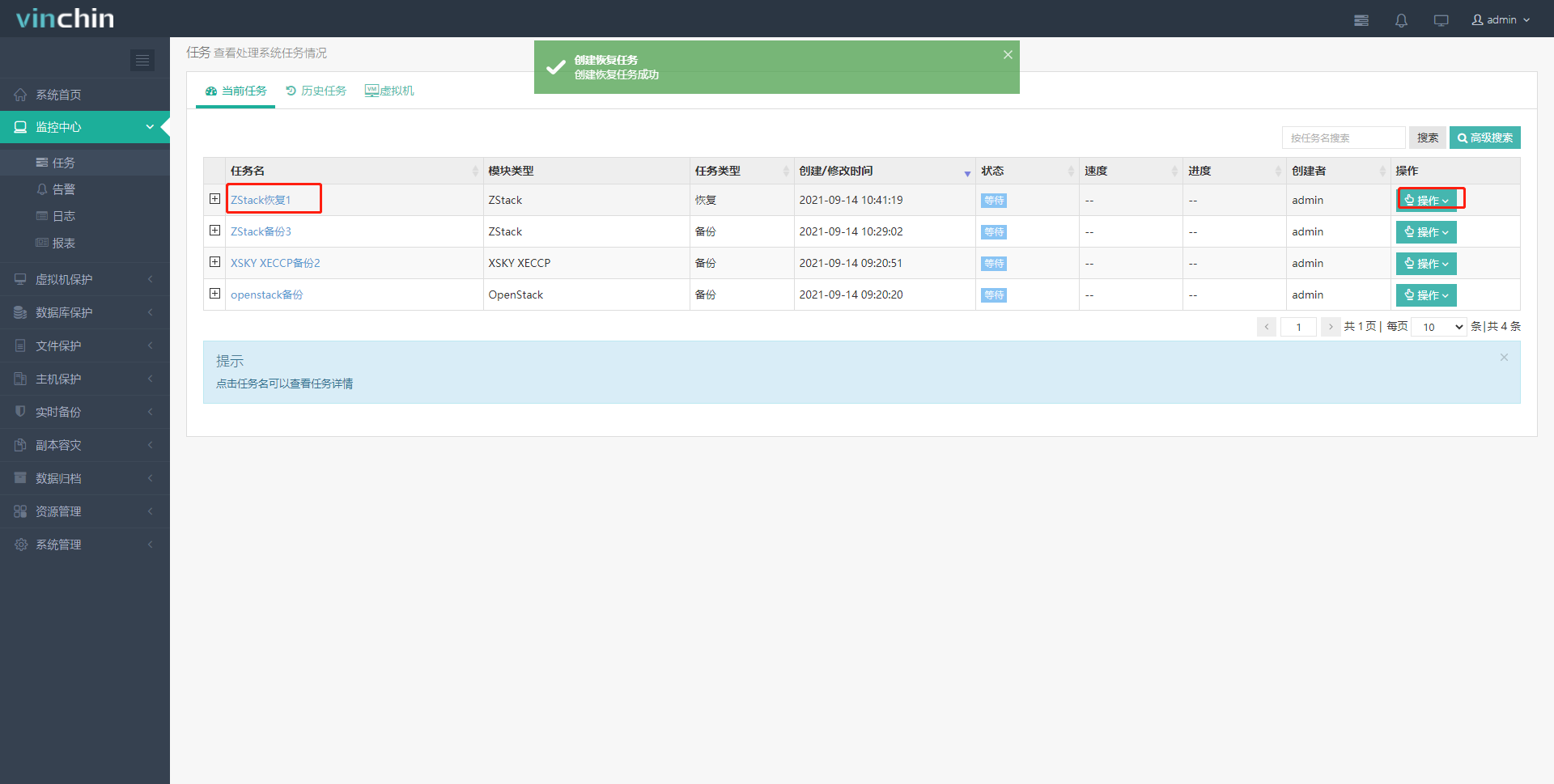Open 高级搜索 advanced search

[x=1484, y=138]
